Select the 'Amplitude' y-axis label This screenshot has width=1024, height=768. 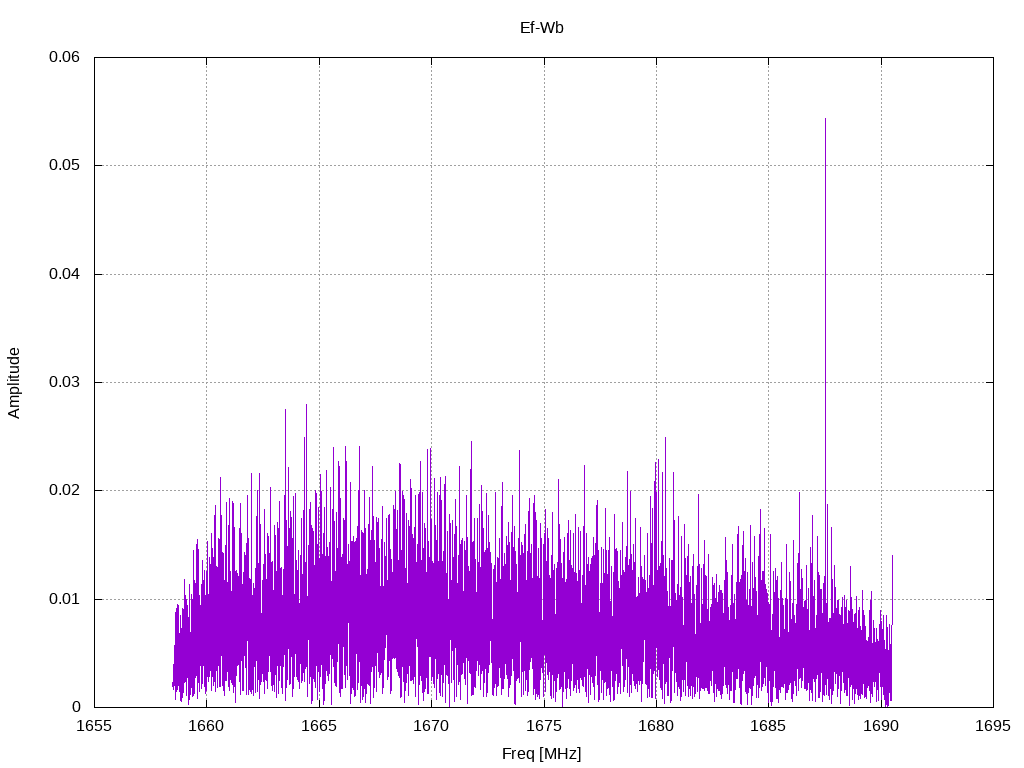(14, 383)
